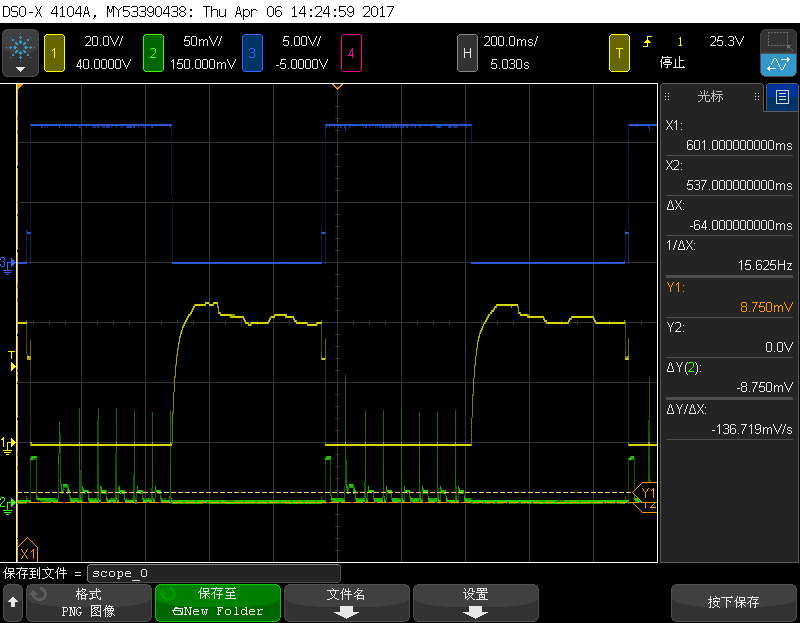Click the 停止 run status label
Viewport: 800px width, 623px height.
(672, 63)
